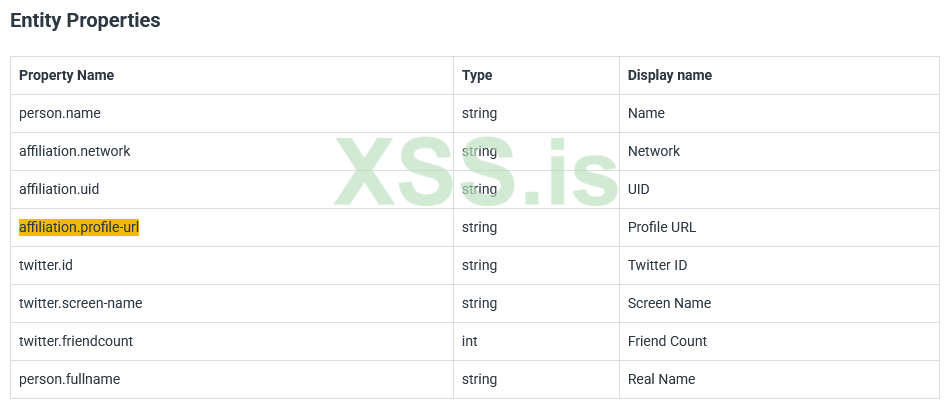Click the affiliation.network property cell
Screen dimensions: 952x410
(75, 151)
